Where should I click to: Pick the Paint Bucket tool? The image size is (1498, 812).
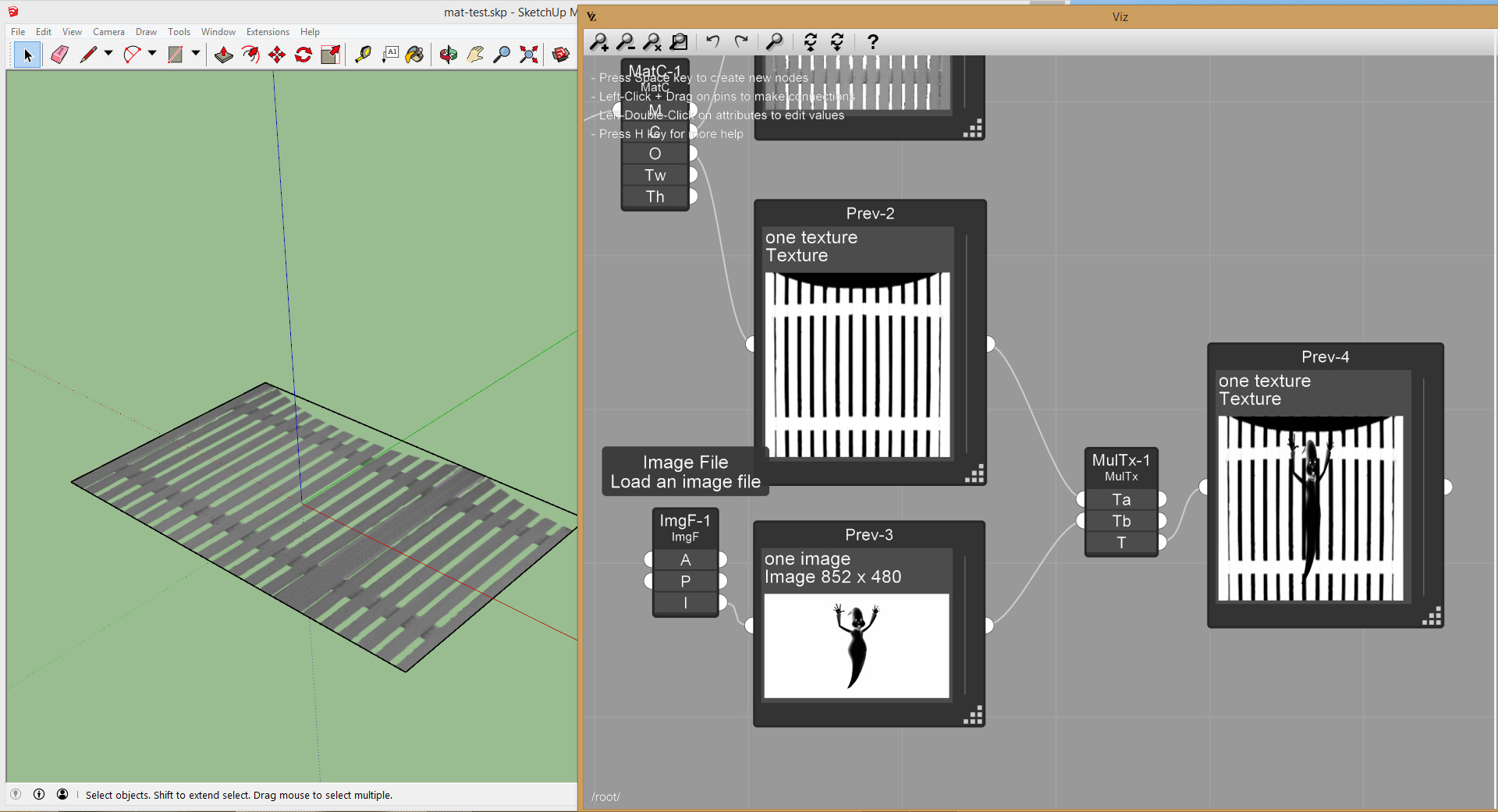tap(414, 55)
